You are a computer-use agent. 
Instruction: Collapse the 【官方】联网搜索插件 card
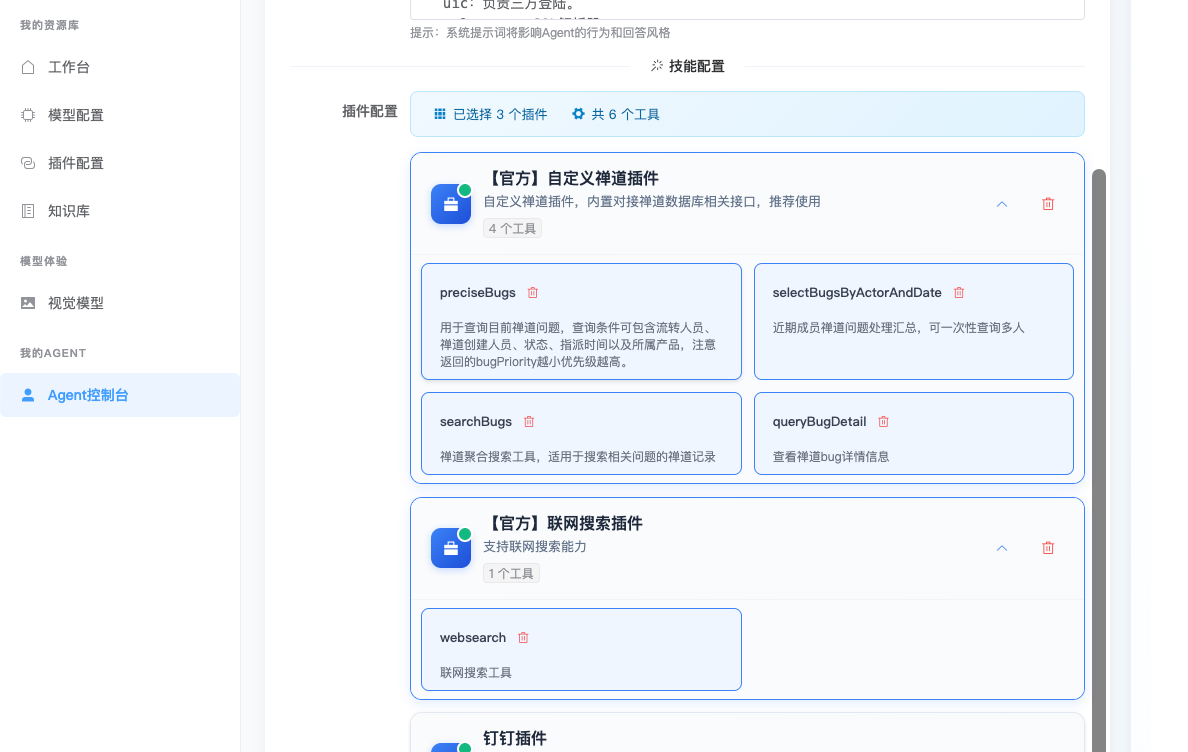click(x=1002, y=548)
